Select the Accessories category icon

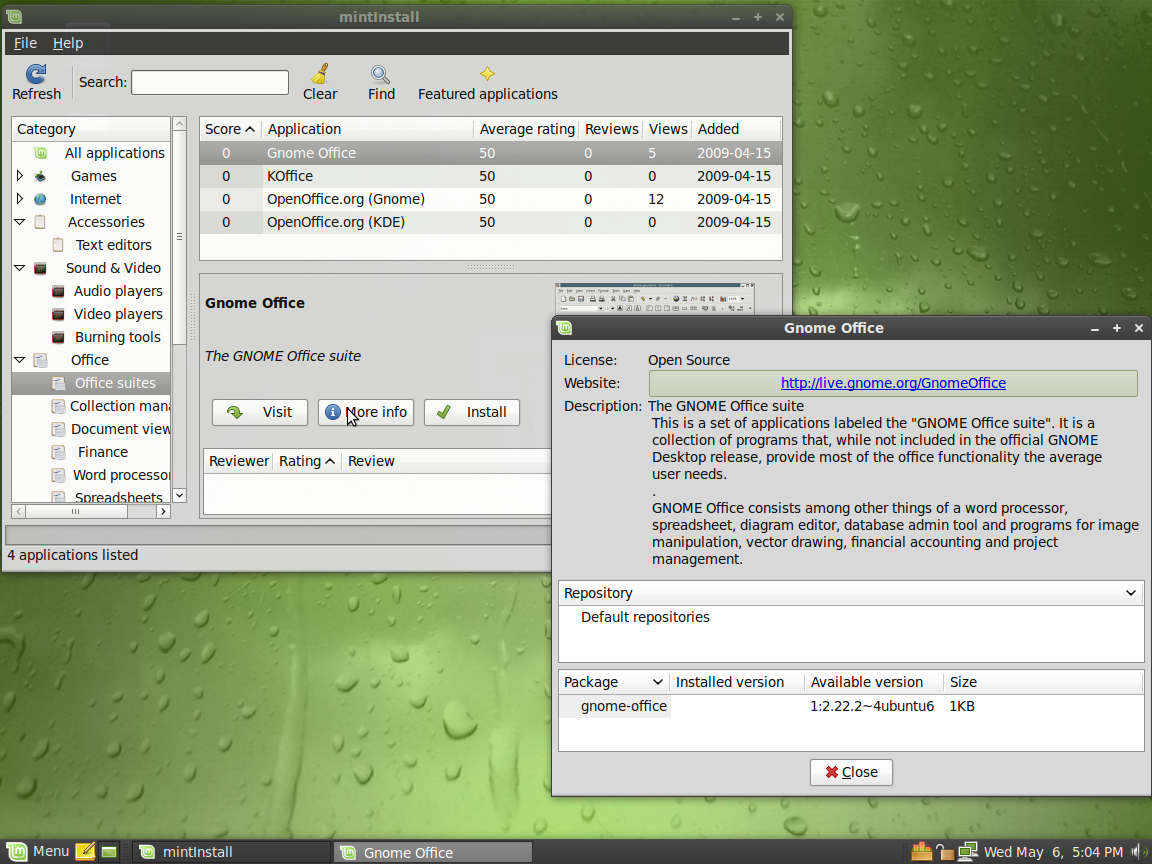(x=40, y=222)
